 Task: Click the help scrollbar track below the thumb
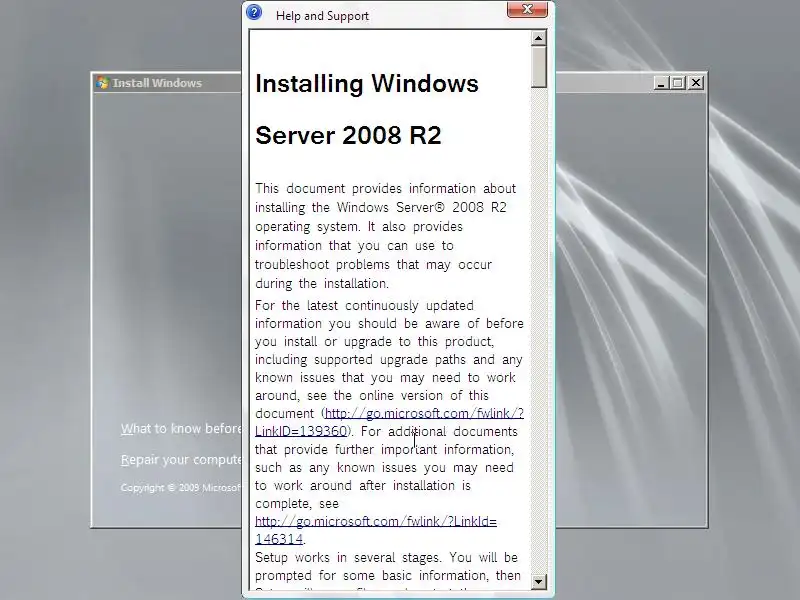coord(538,332)
